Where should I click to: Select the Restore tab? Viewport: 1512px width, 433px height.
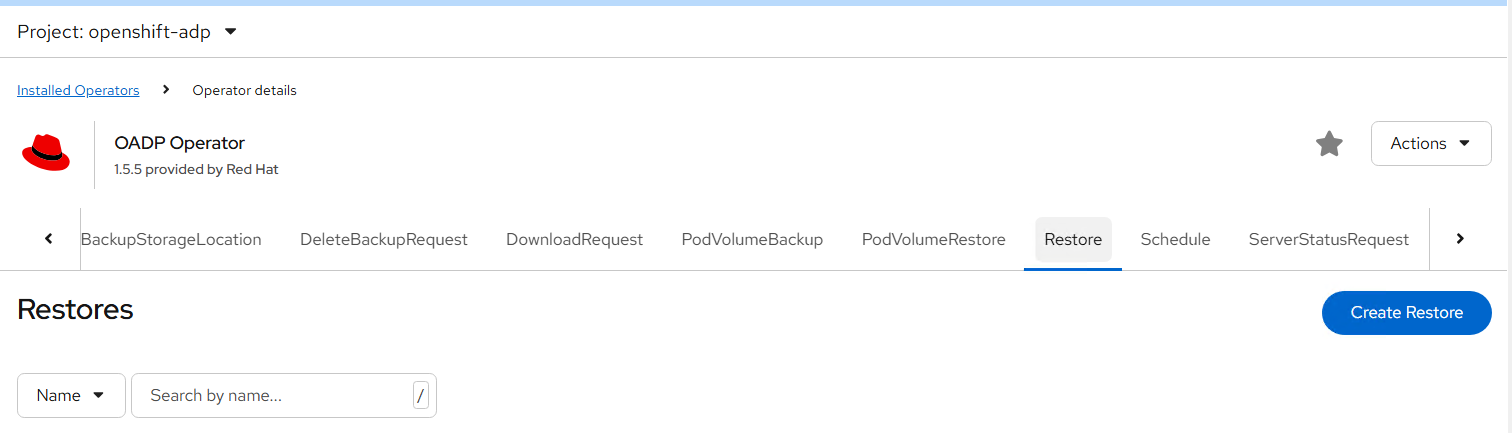coord(1073,240)
